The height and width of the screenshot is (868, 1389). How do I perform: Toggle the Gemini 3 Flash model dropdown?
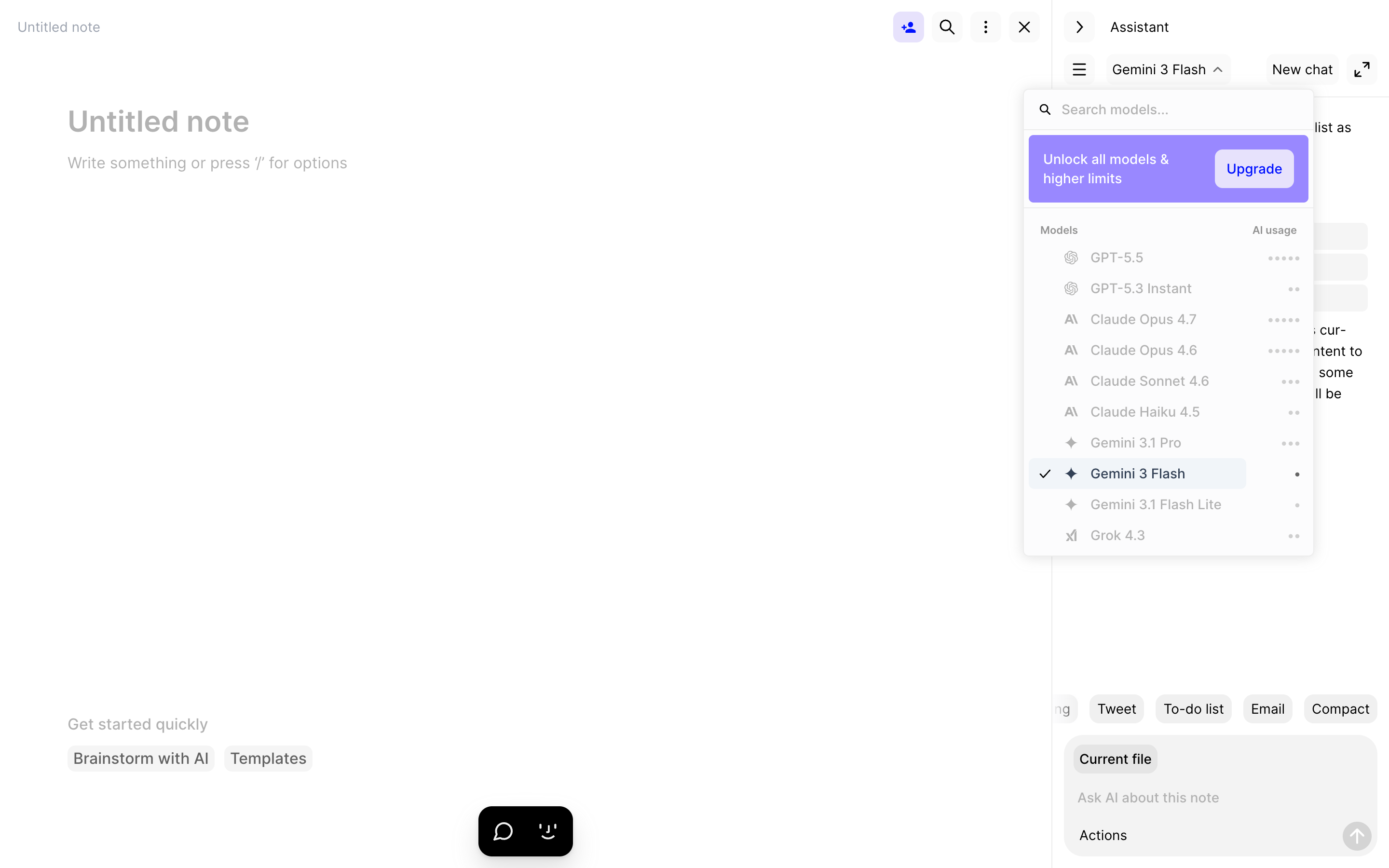coord(1168,69)
